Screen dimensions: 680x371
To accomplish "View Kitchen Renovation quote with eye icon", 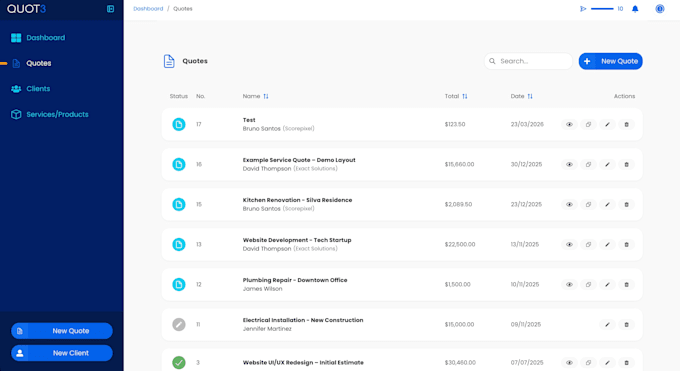I will click(x=569, y=204).
